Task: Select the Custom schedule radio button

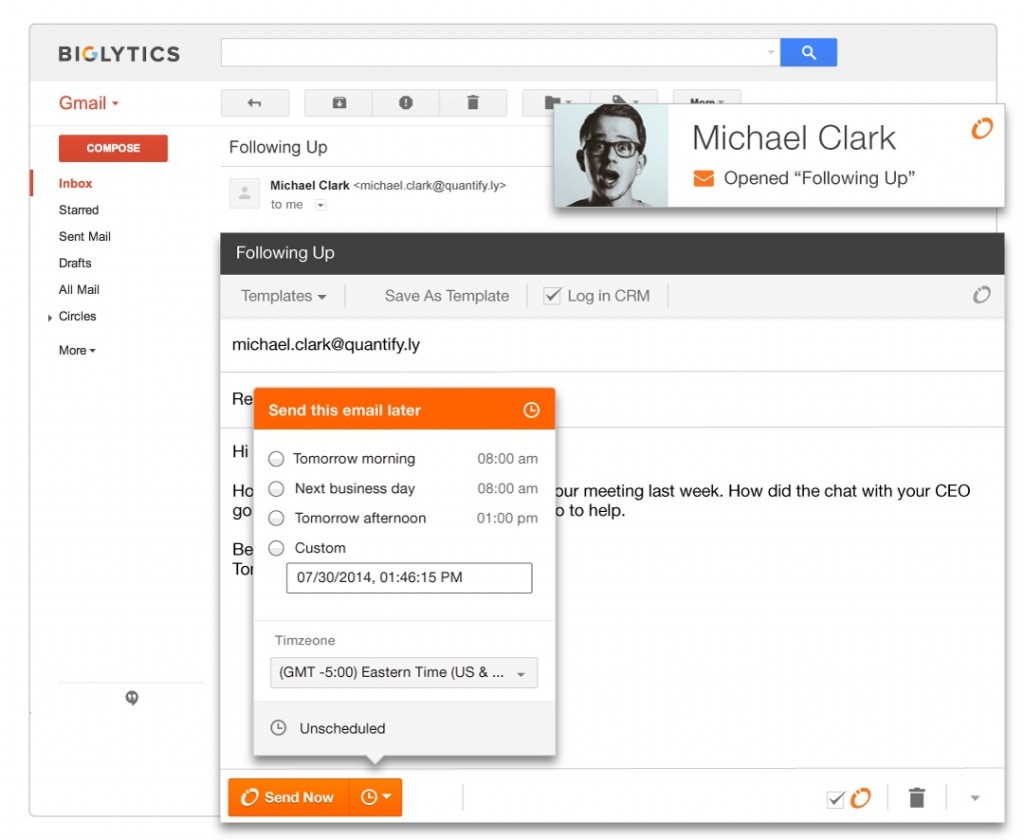Action: (277, 548)
